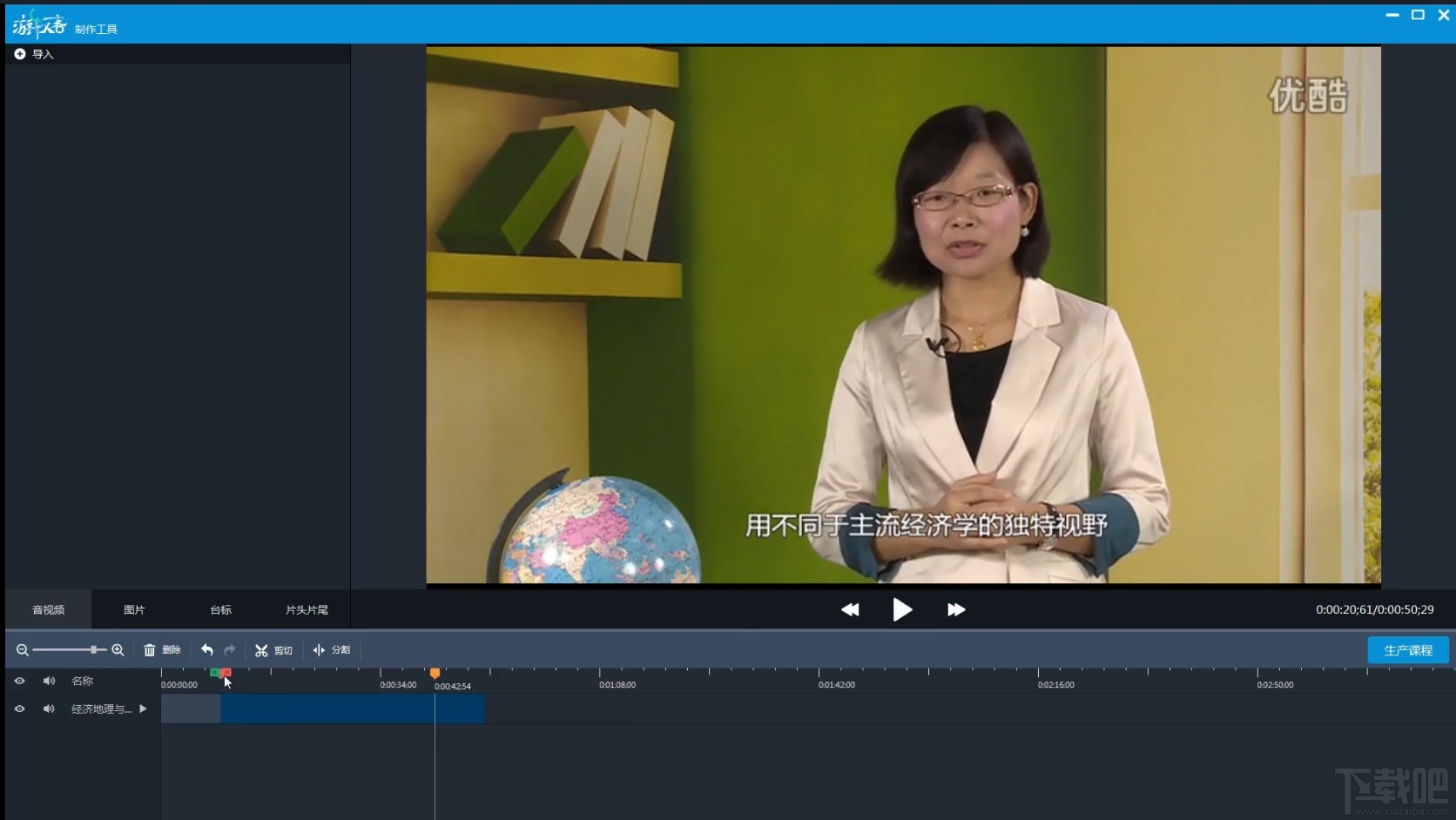Image resolution: width=1456 pixels, height=820 pixels.
Task: Expand the 经济地理与 track arrow
Action: coord(143,709)
